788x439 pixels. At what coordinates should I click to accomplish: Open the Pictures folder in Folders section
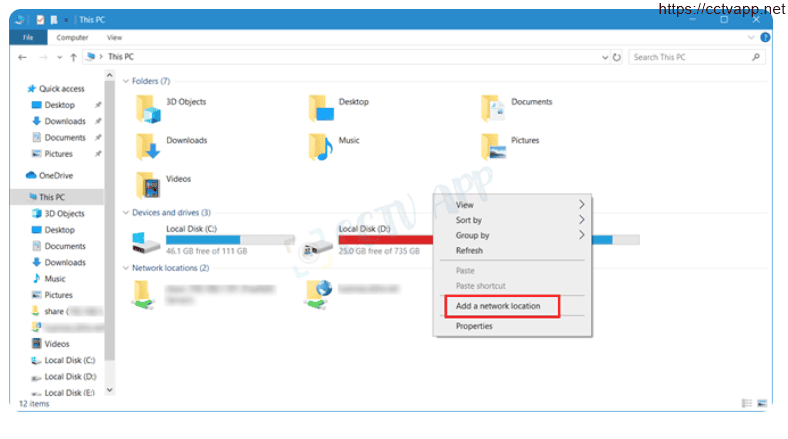pyautogui.click(x=492, y=146)
